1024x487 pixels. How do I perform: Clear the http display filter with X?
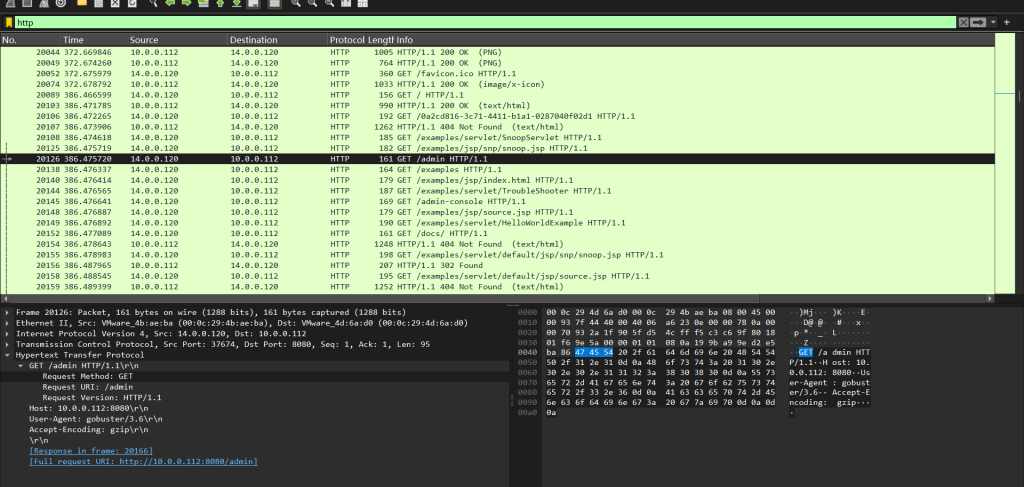[x=963, y=22]
